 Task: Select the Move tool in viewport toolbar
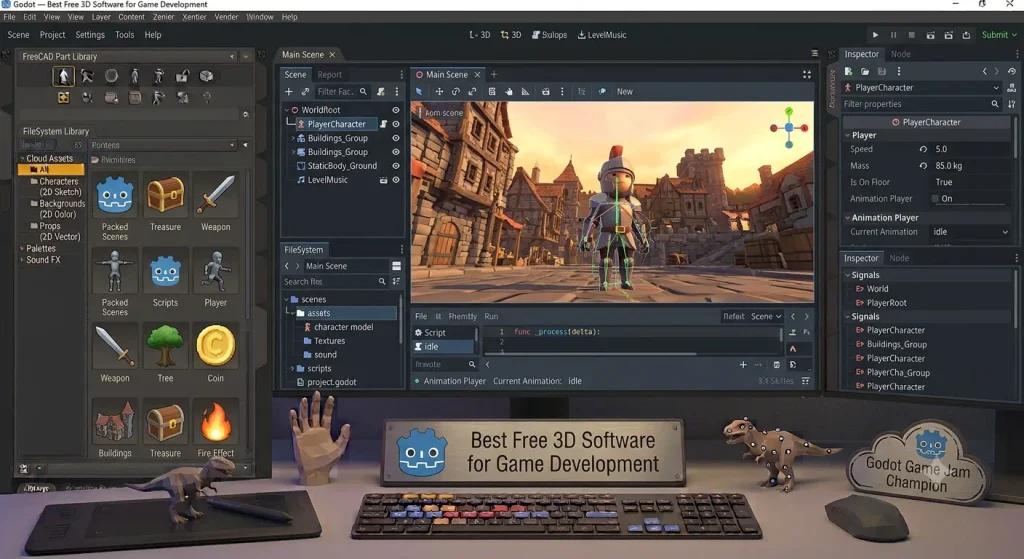tap(439, 91)
